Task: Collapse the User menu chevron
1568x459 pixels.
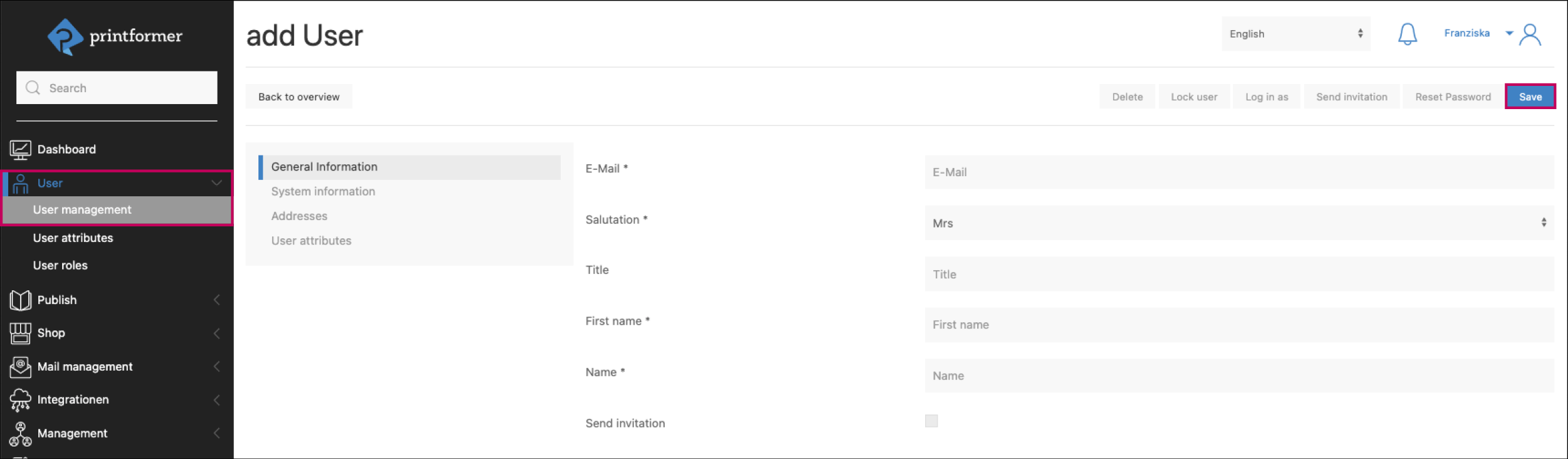Action: click(216, 183)
